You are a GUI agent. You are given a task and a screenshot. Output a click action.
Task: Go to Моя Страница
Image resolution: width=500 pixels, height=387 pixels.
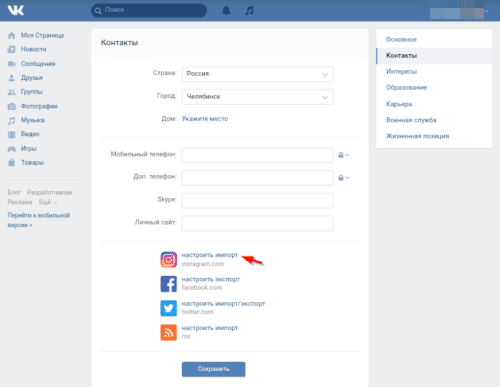pyautogui.click(x=42, y=35)
